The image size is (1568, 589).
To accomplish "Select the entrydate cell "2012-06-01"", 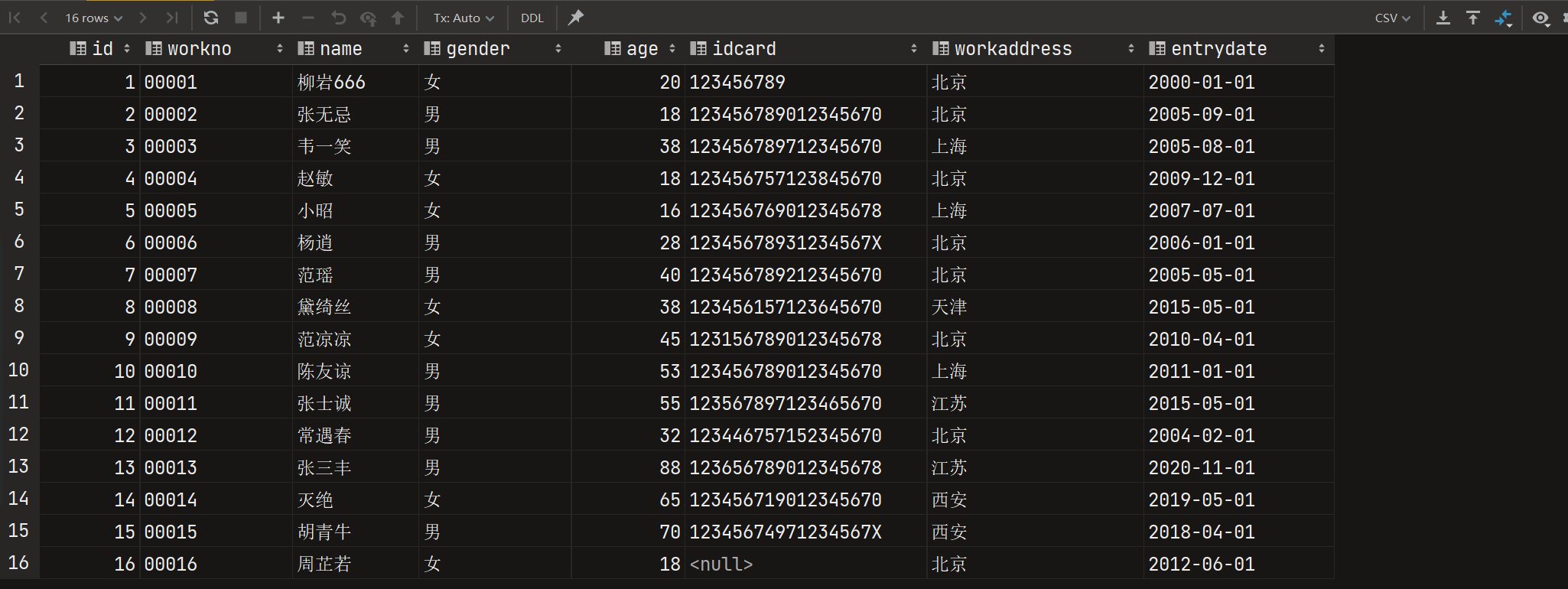I will [x=1239, y=564].
